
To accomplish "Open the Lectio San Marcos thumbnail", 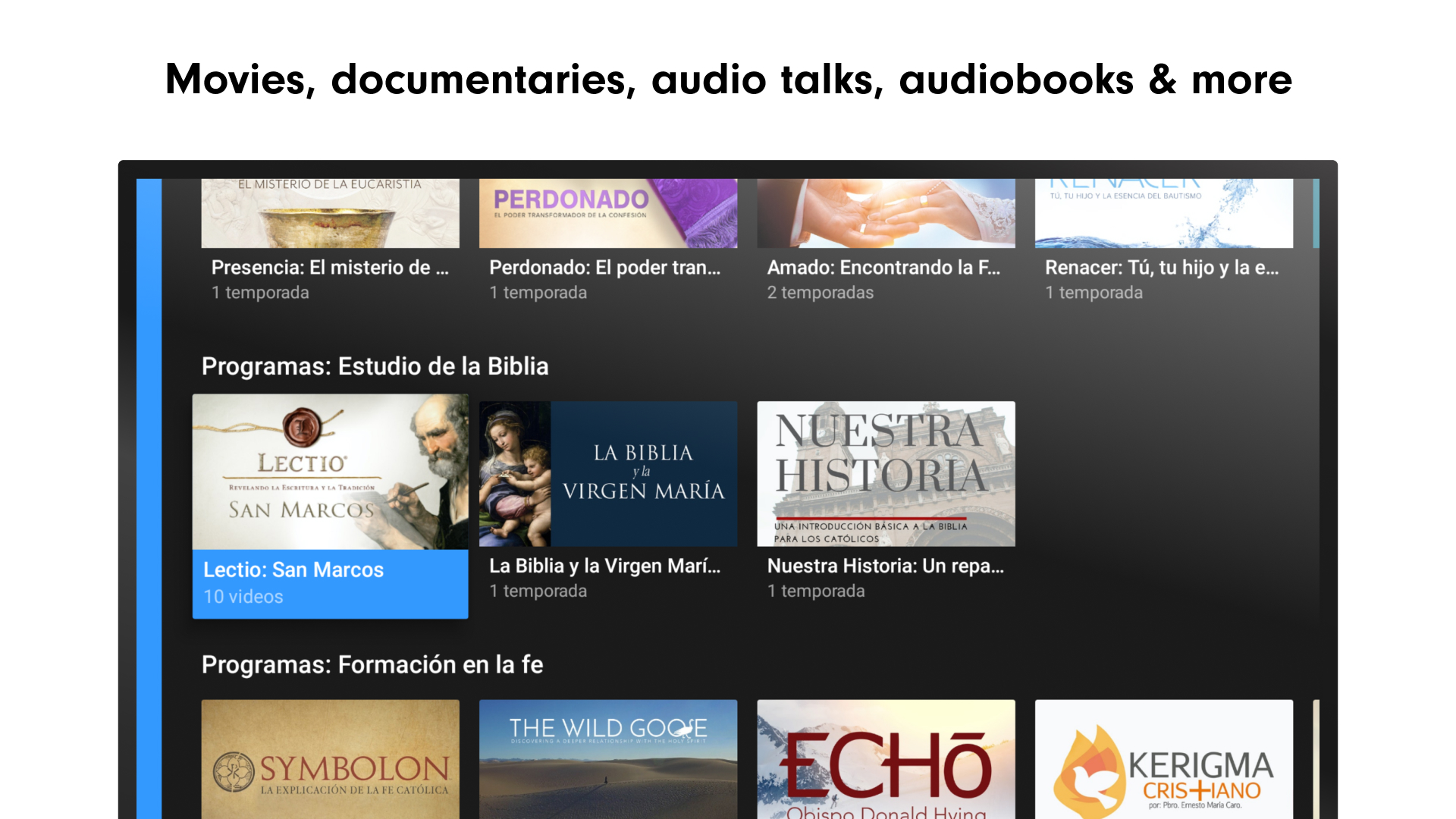I will pyautogui.click(x=330, y=472).
